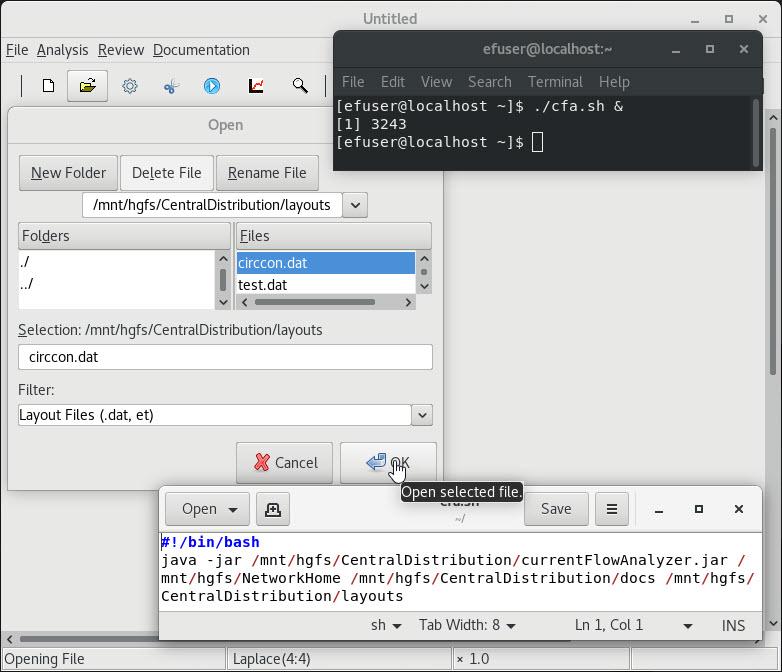Click the scissors cut icon

point(171,87)
